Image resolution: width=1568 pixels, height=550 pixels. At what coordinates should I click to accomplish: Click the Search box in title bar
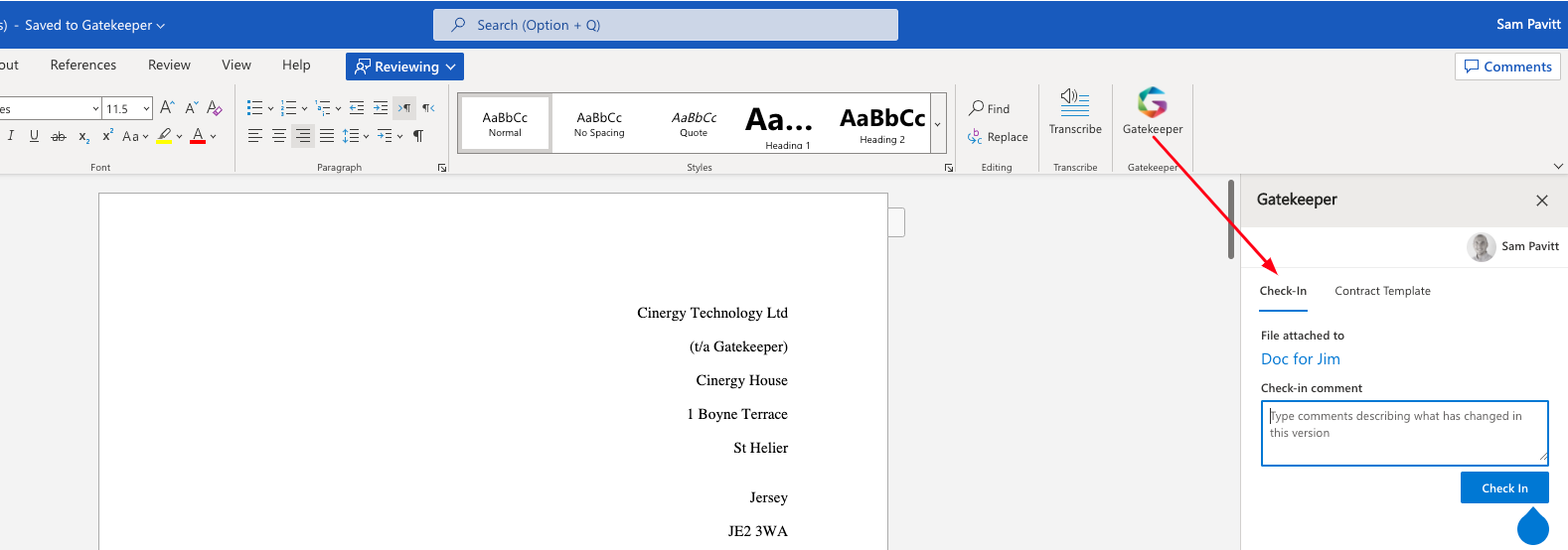tap(666, 25)
